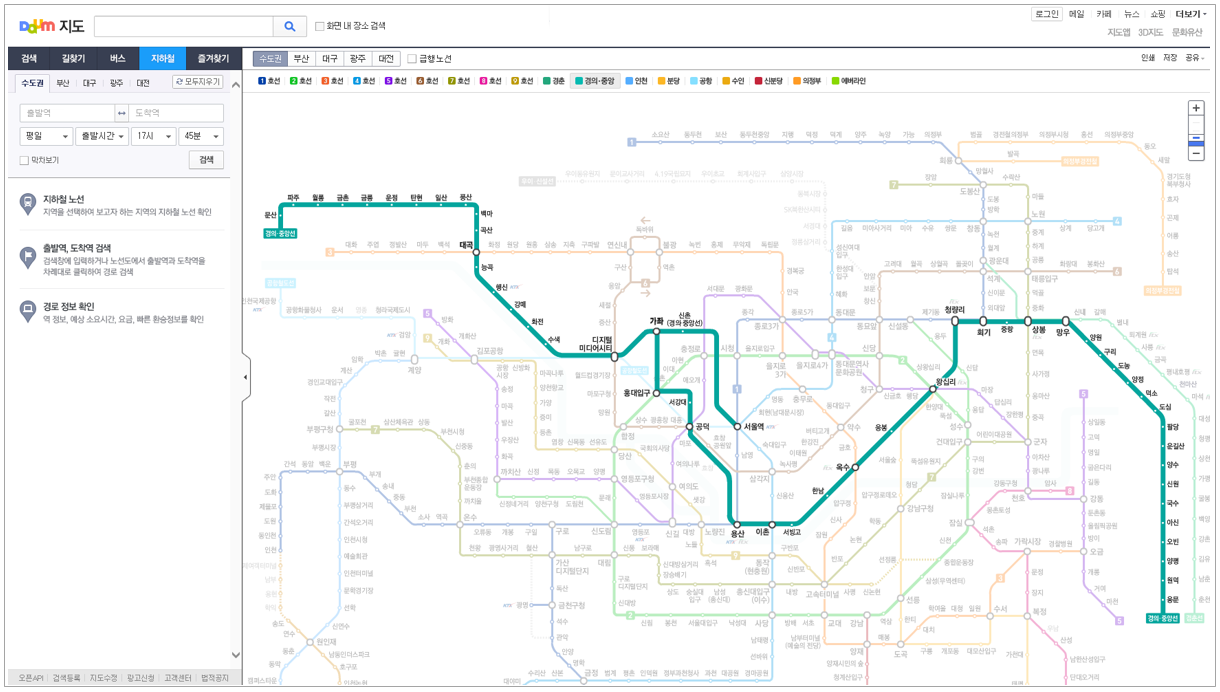Collapse the left side panel arrow
The image size is (1220, 692).
[246, 377]
